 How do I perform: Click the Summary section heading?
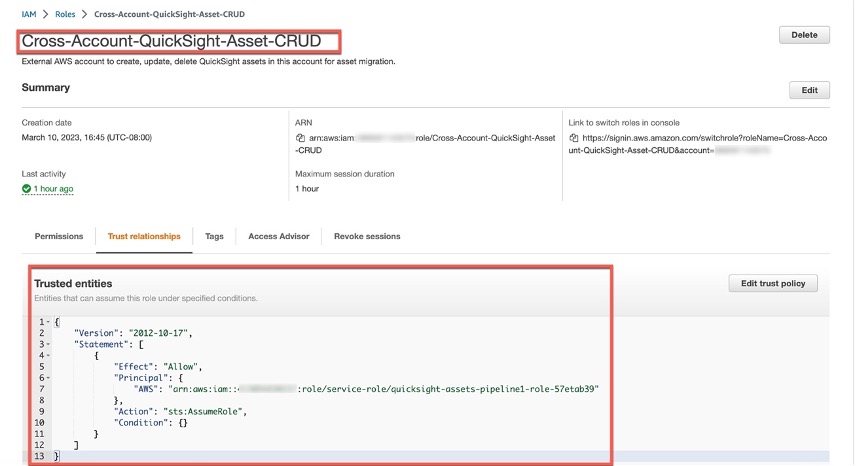coord(46,88)
